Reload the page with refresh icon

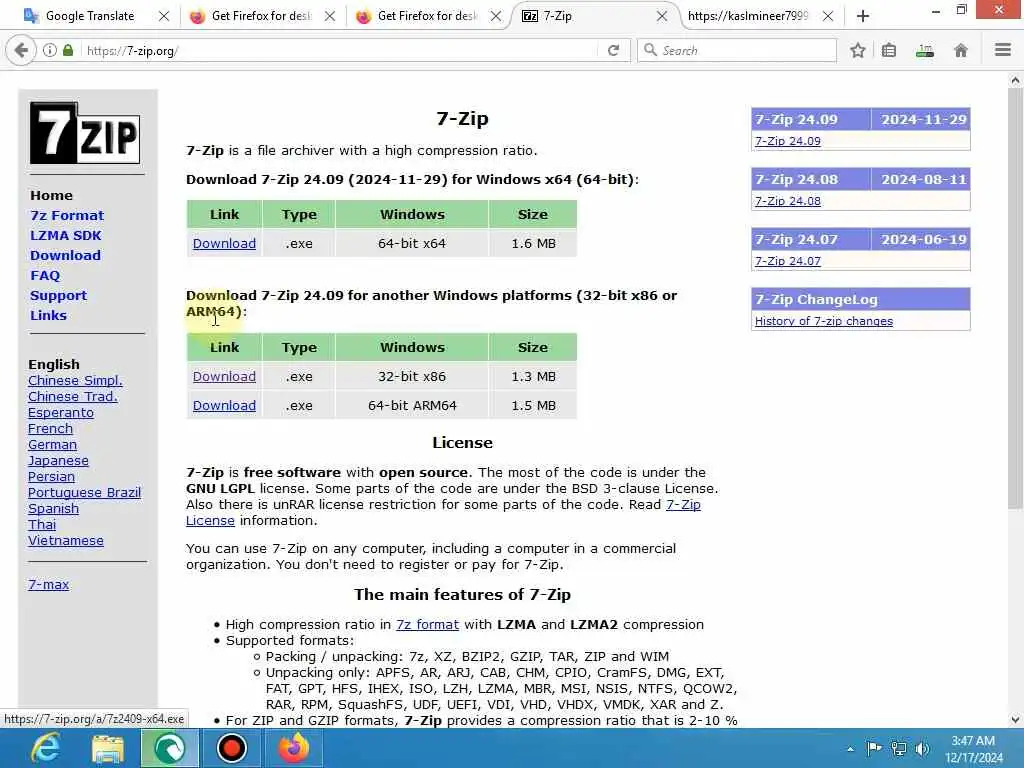613,50
